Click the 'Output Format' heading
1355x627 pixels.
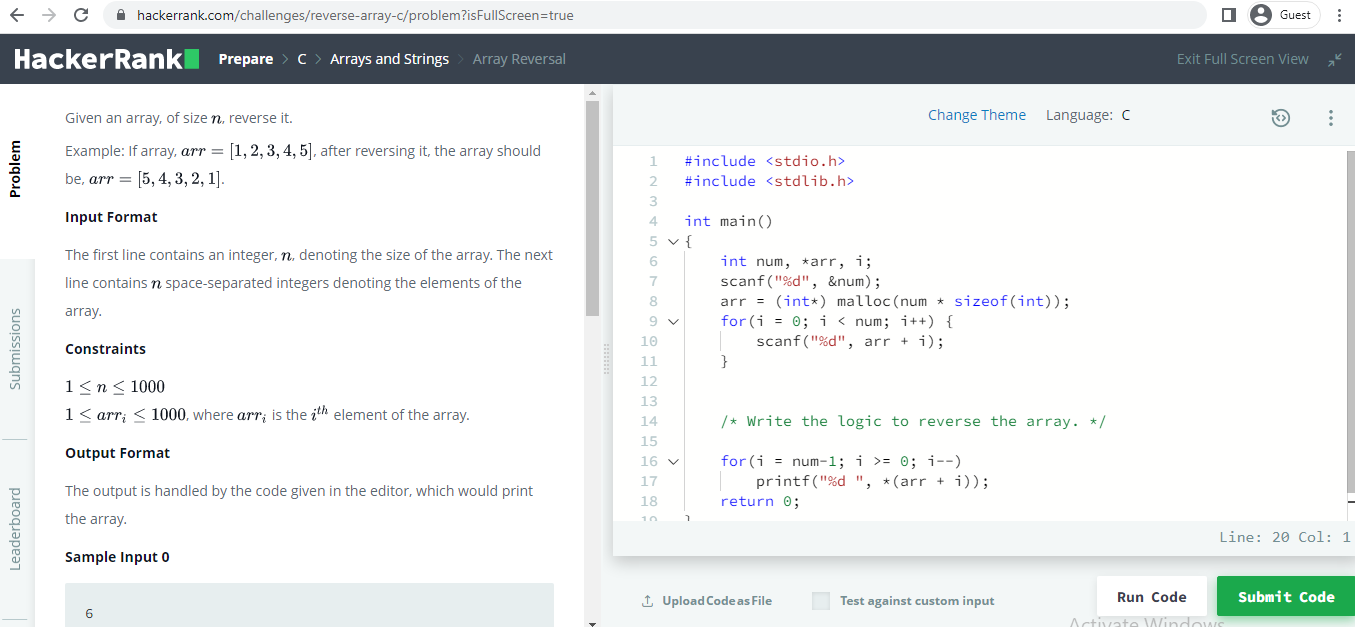pyautogui.click(x=117, y=453)
